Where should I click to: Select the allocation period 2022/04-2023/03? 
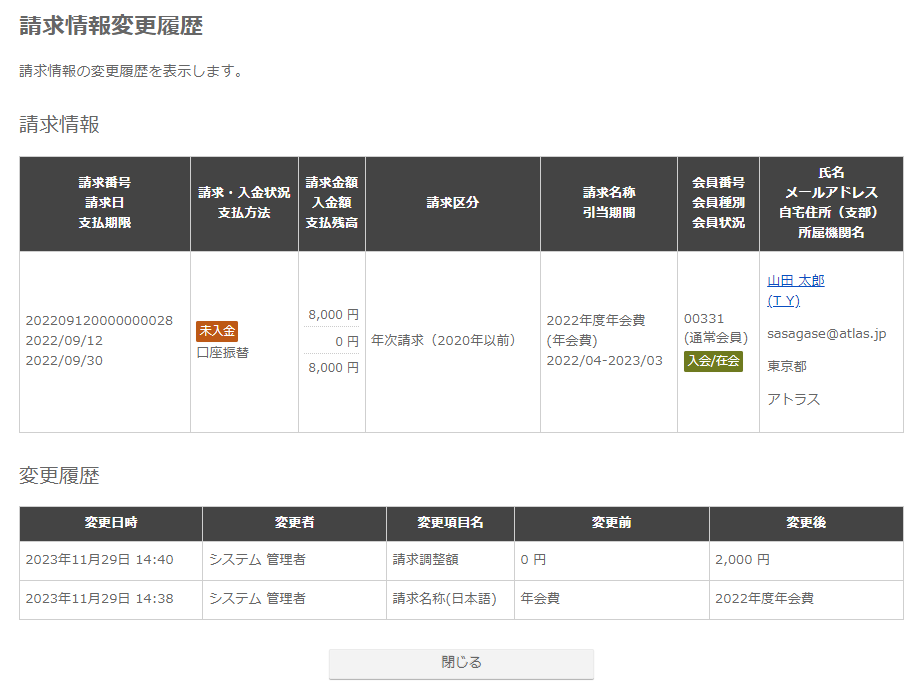(x=605, y=360)
